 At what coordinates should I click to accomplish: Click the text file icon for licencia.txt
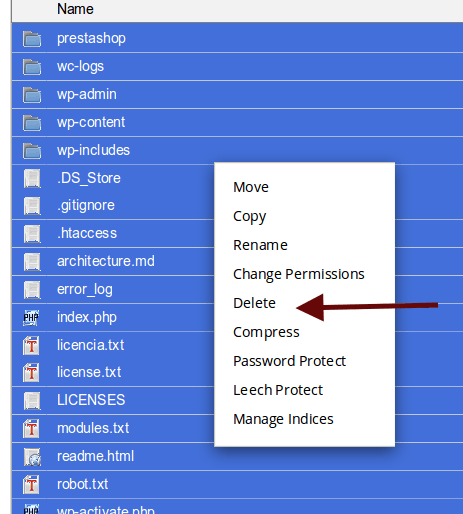[x=31, y=345]
